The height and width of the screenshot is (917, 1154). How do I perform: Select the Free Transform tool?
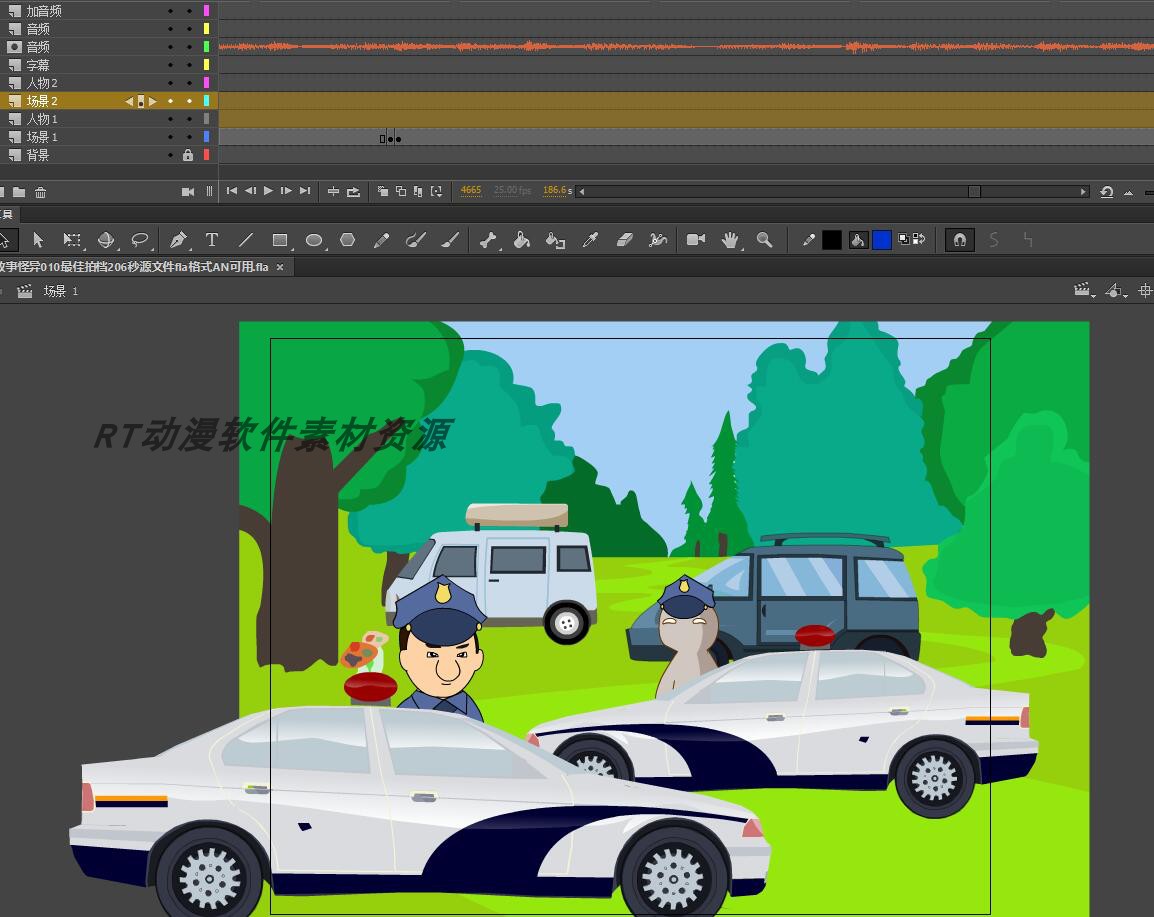[x=72, y=240]
